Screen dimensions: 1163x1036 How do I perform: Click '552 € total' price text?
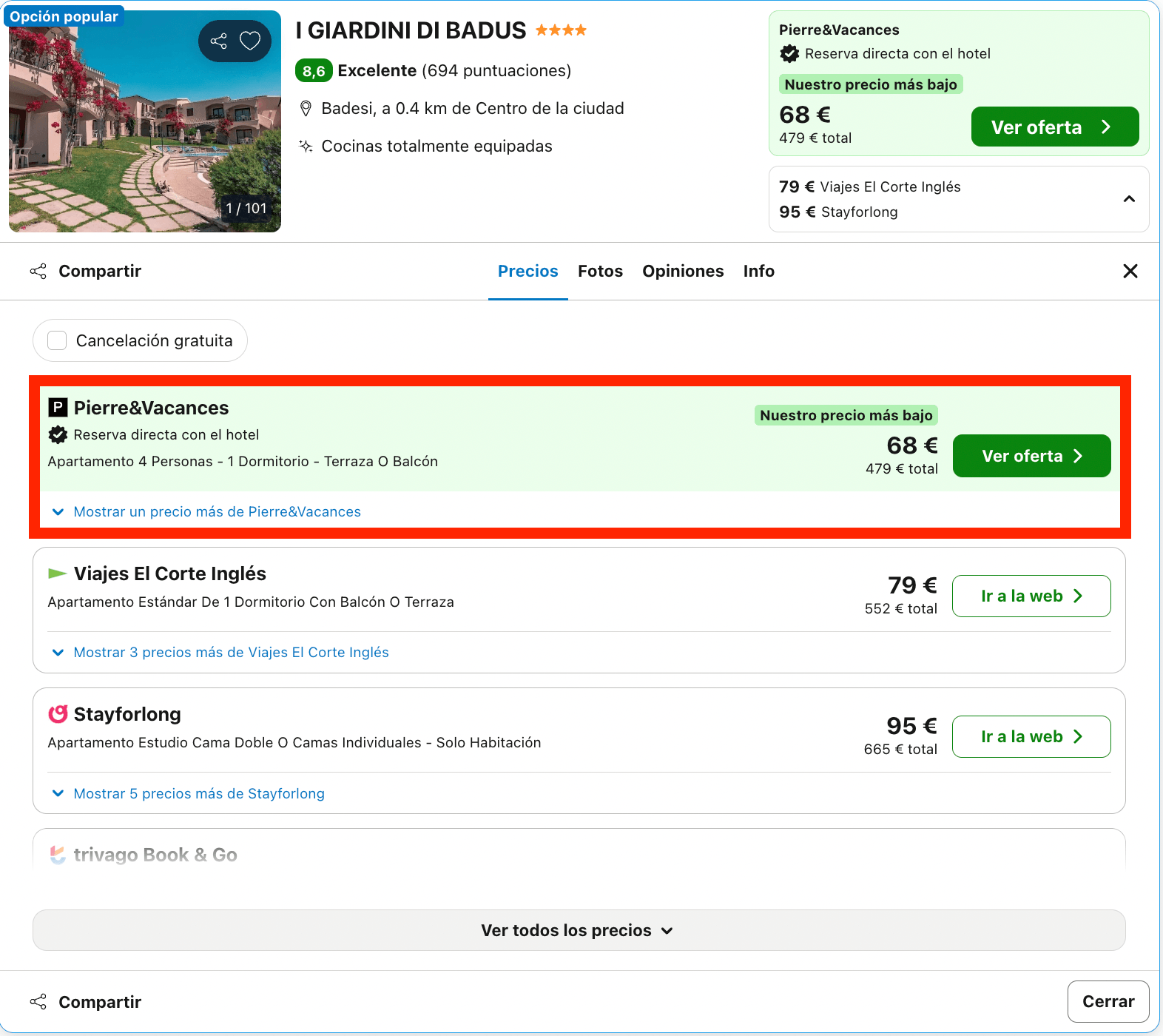[x=900, y=608]
